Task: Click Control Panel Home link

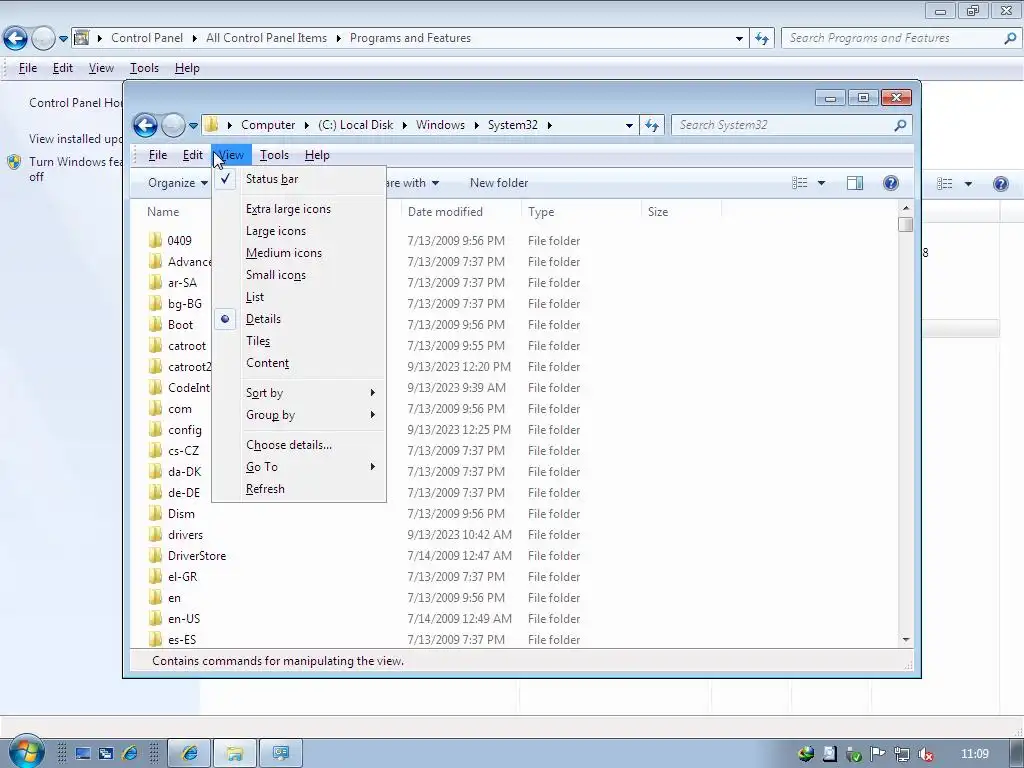Action: point(76,103)
